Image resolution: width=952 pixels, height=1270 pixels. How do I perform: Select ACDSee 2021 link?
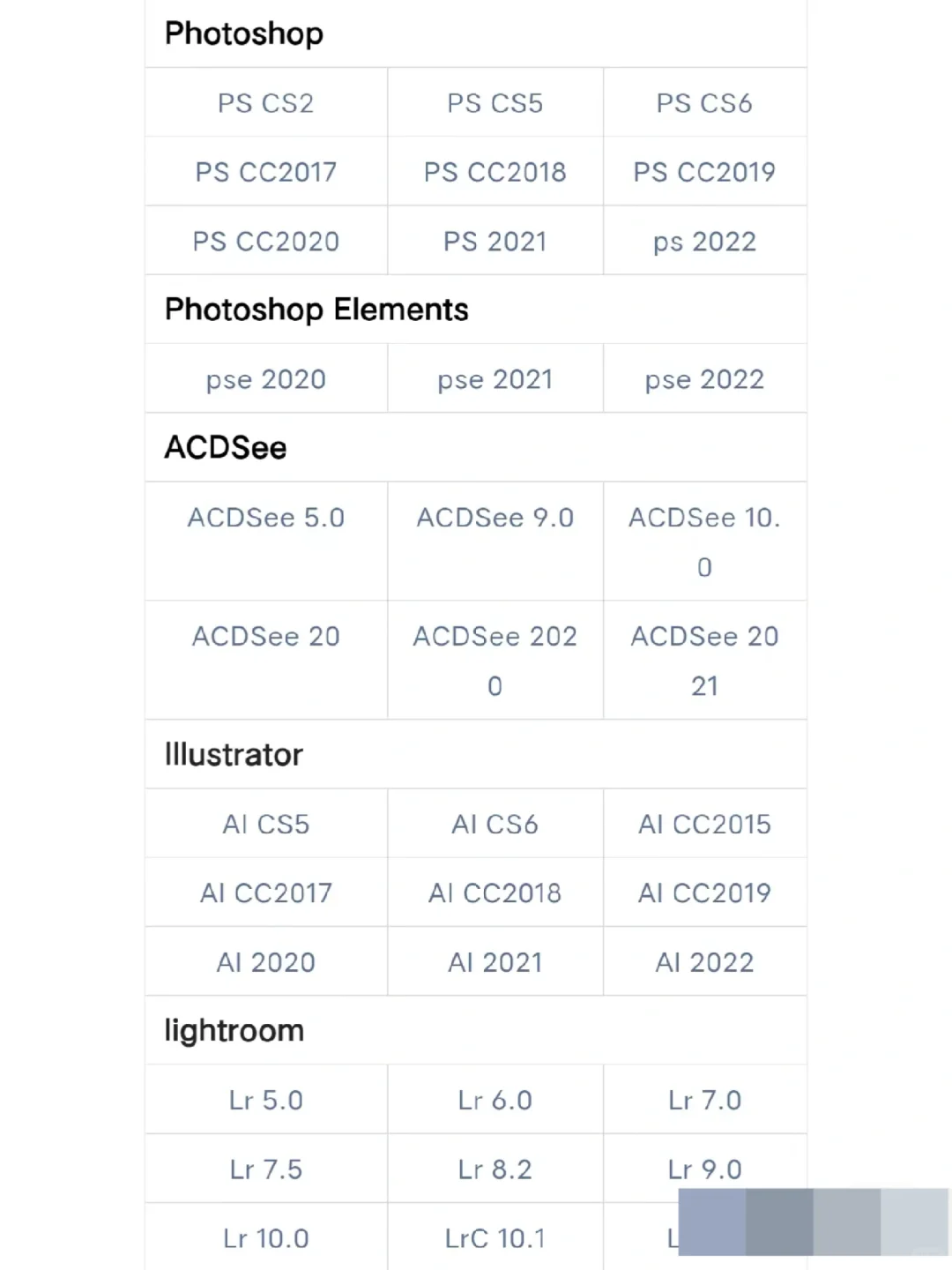[704, 660]
